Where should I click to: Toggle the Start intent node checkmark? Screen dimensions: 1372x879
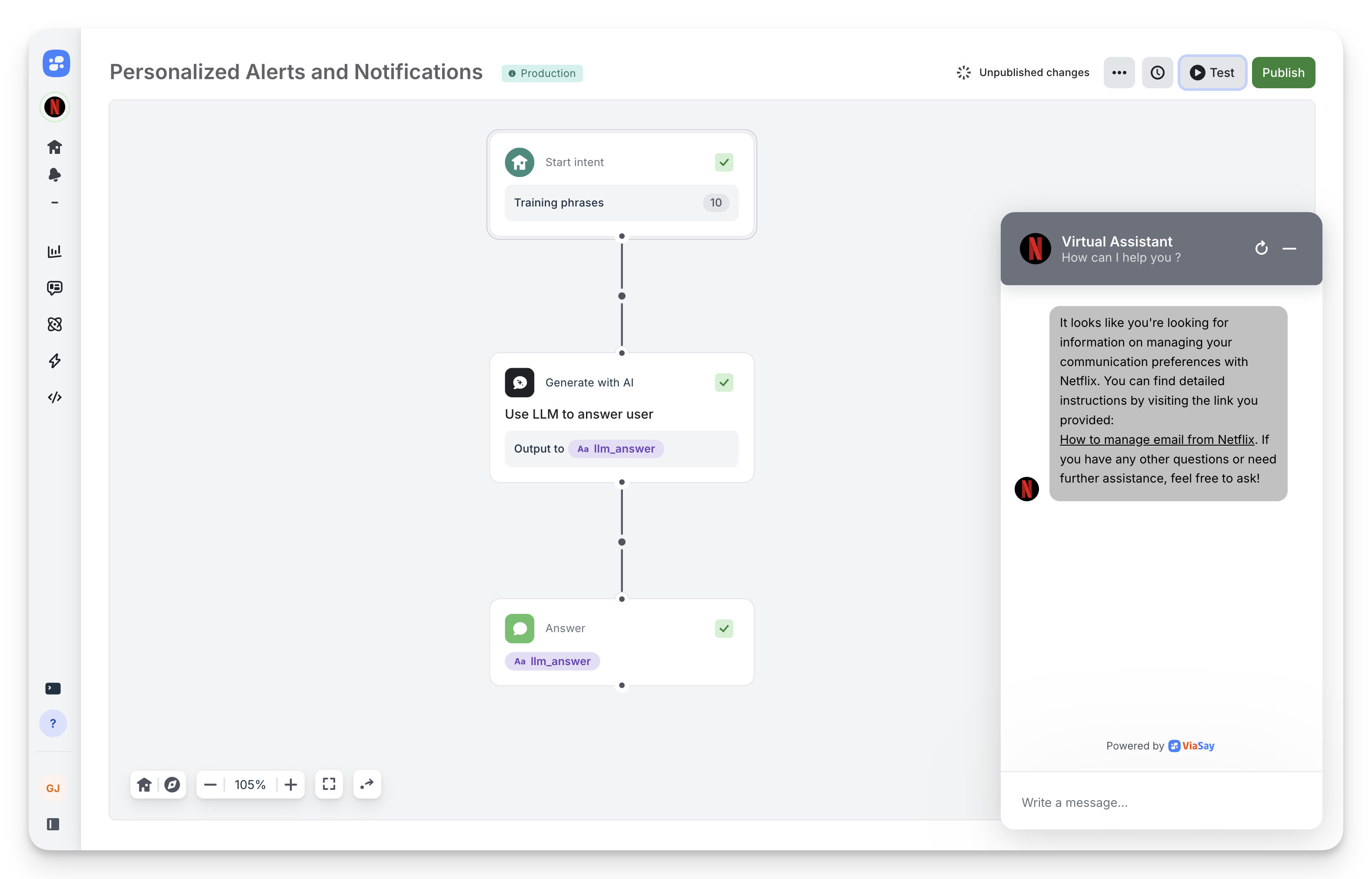[724, 162]
